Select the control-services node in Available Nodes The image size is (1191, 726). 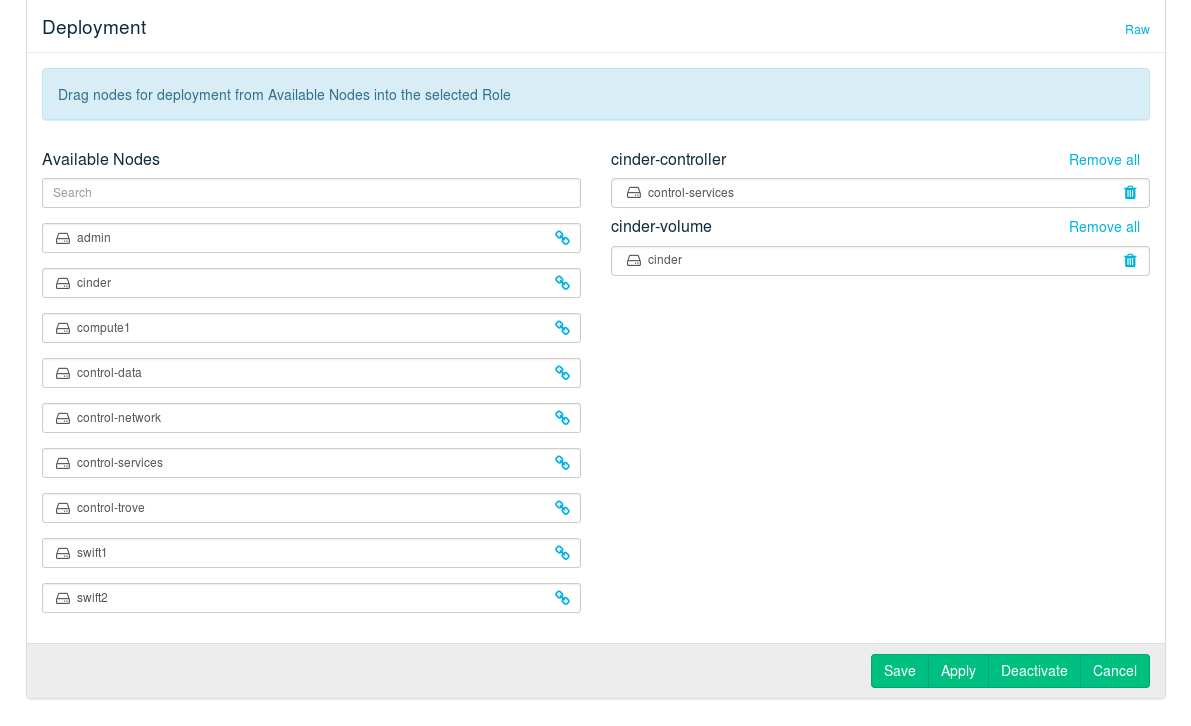120,463
